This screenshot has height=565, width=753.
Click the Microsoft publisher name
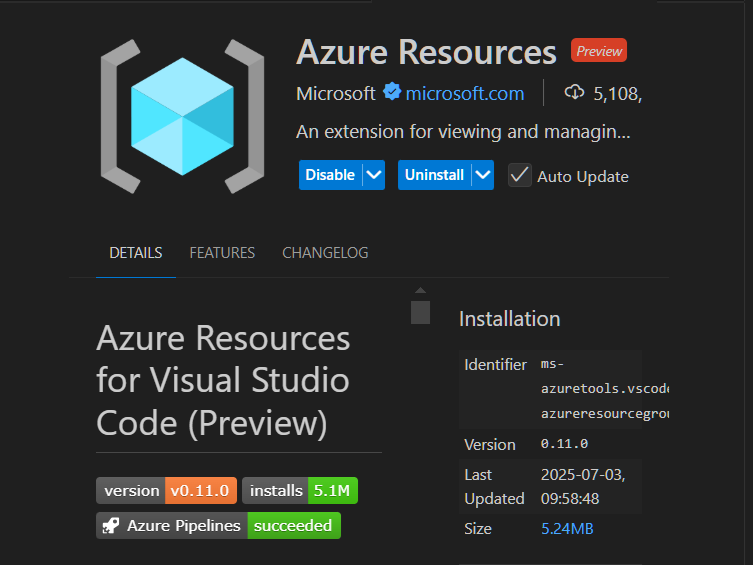336,94
